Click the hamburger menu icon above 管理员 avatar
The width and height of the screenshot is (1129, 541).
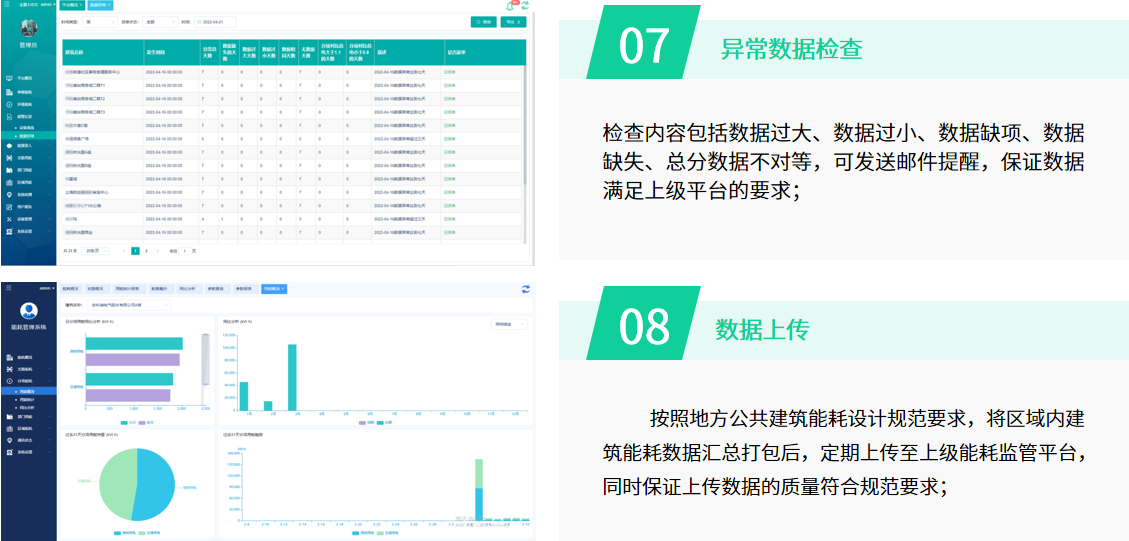click(7, 4)
